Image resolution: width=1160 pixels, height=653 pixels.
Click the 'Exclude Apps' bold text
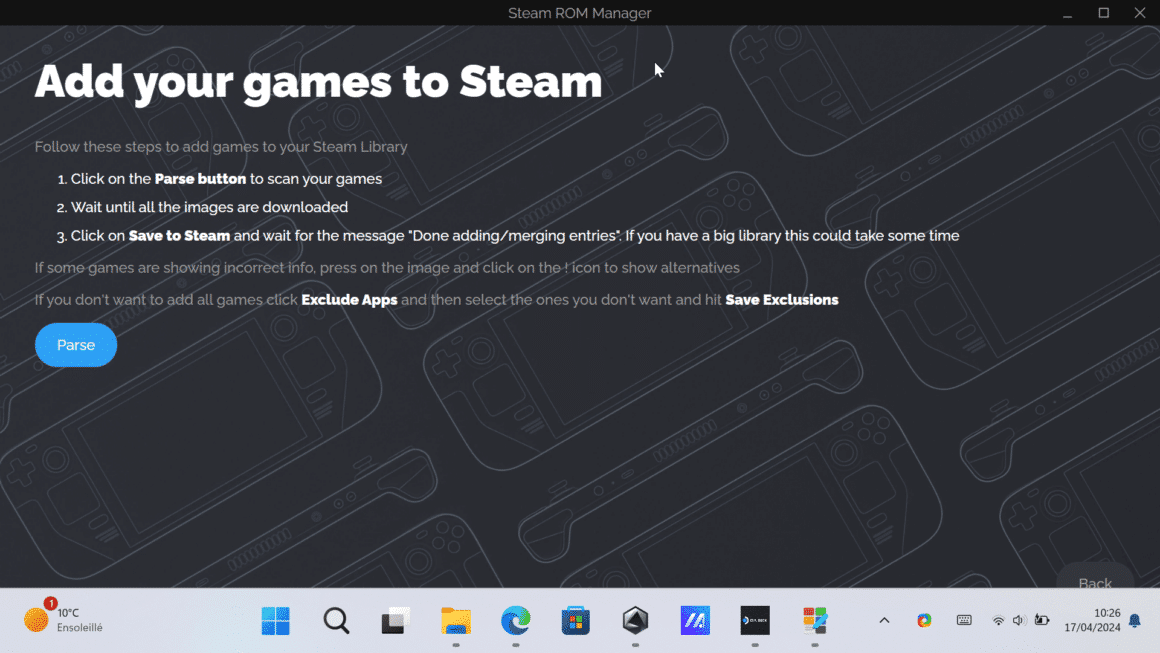tap(349, 300)
